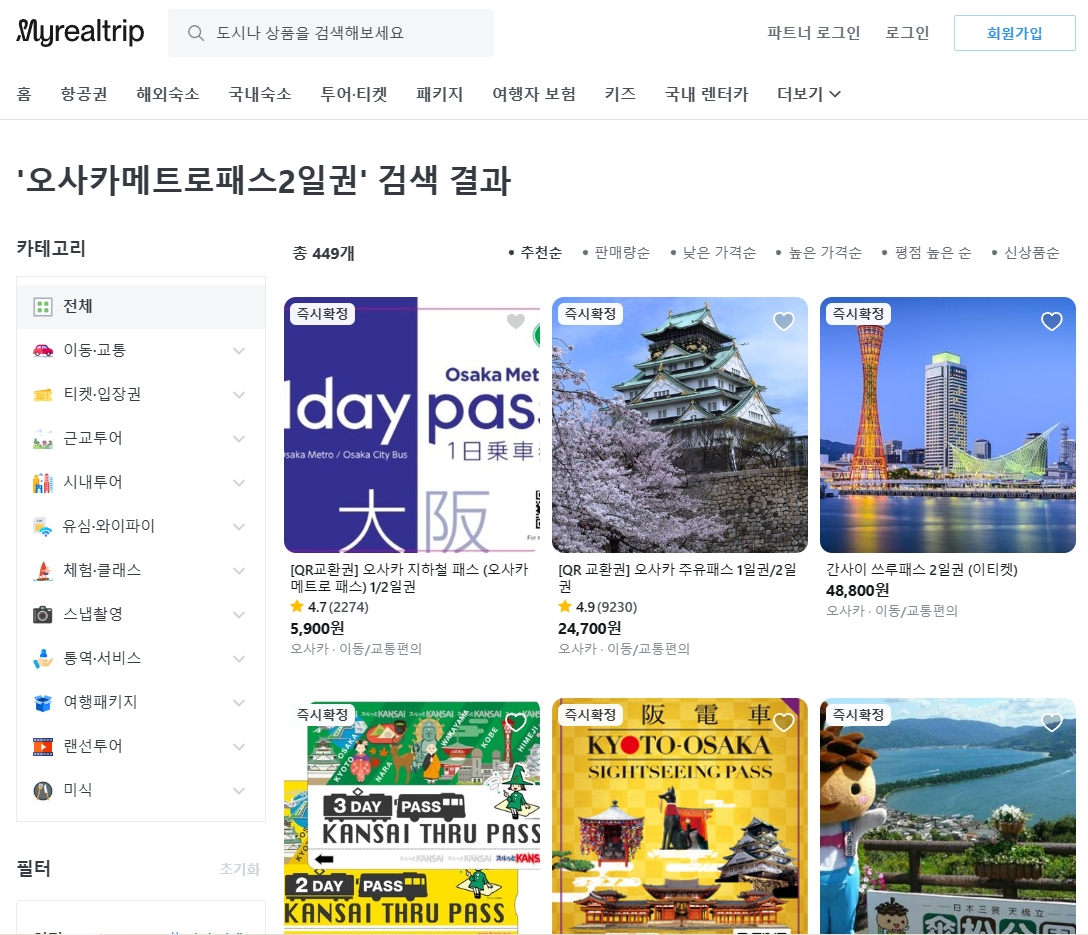1088x935 pixels.
Task: Click the 통역·서비스 hand icon
Action: pyautogui.click(x=43, y=658)
